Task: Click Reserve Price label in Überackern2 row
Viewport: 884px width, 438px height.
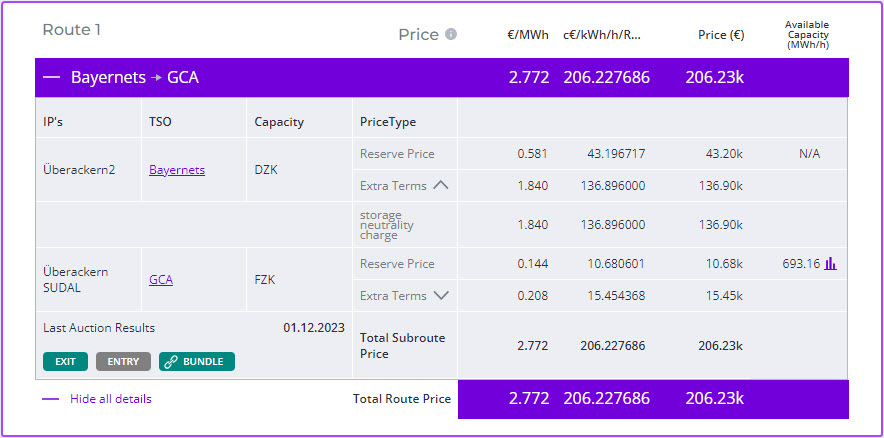Action: [397, 153]
